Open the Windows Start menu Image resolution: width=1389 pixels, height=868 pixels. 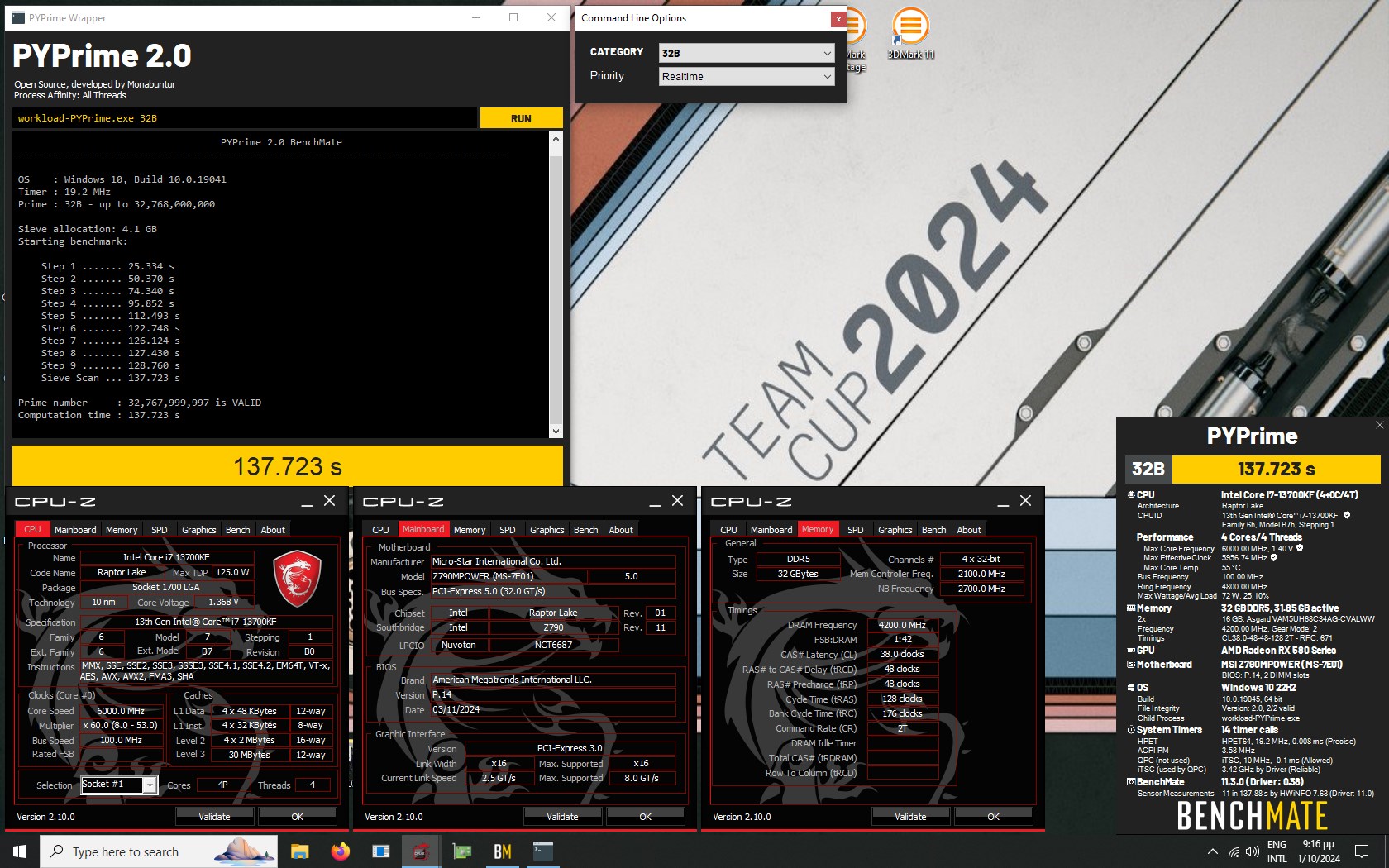pos(20,851)
